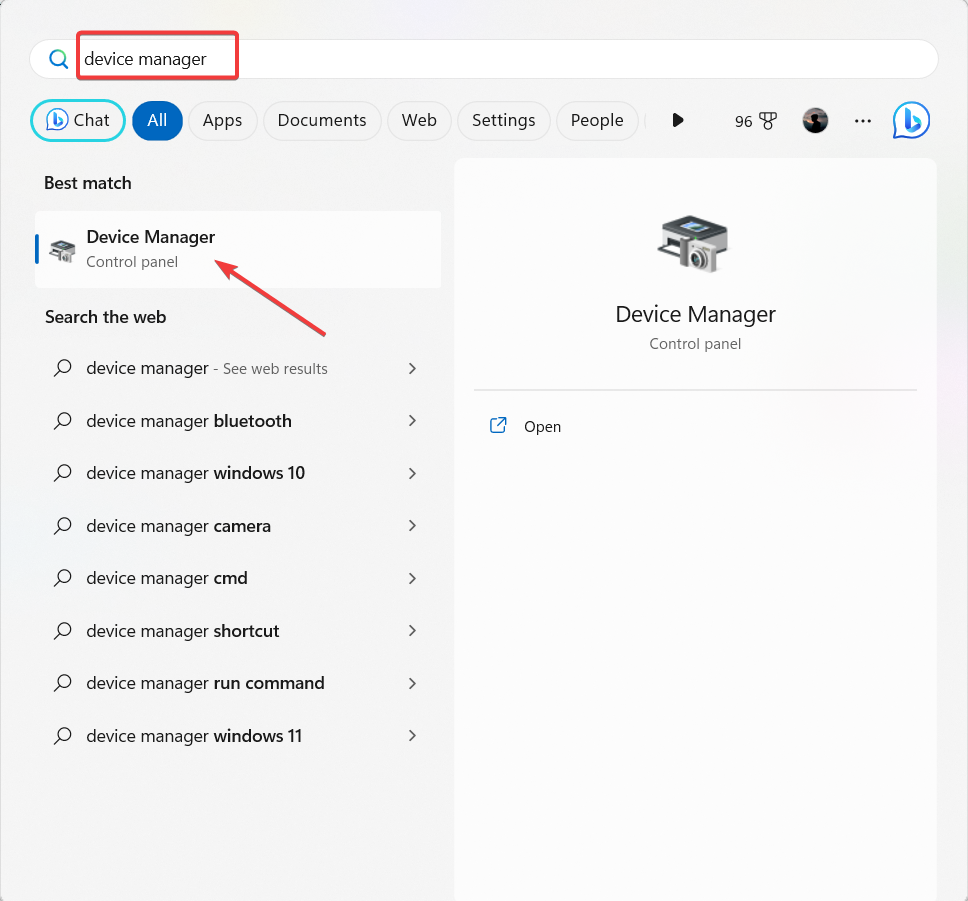Select 'device manager bluetooth' suggestion
The width and height of the screenshot is (968, 901).
pos(238,421)
